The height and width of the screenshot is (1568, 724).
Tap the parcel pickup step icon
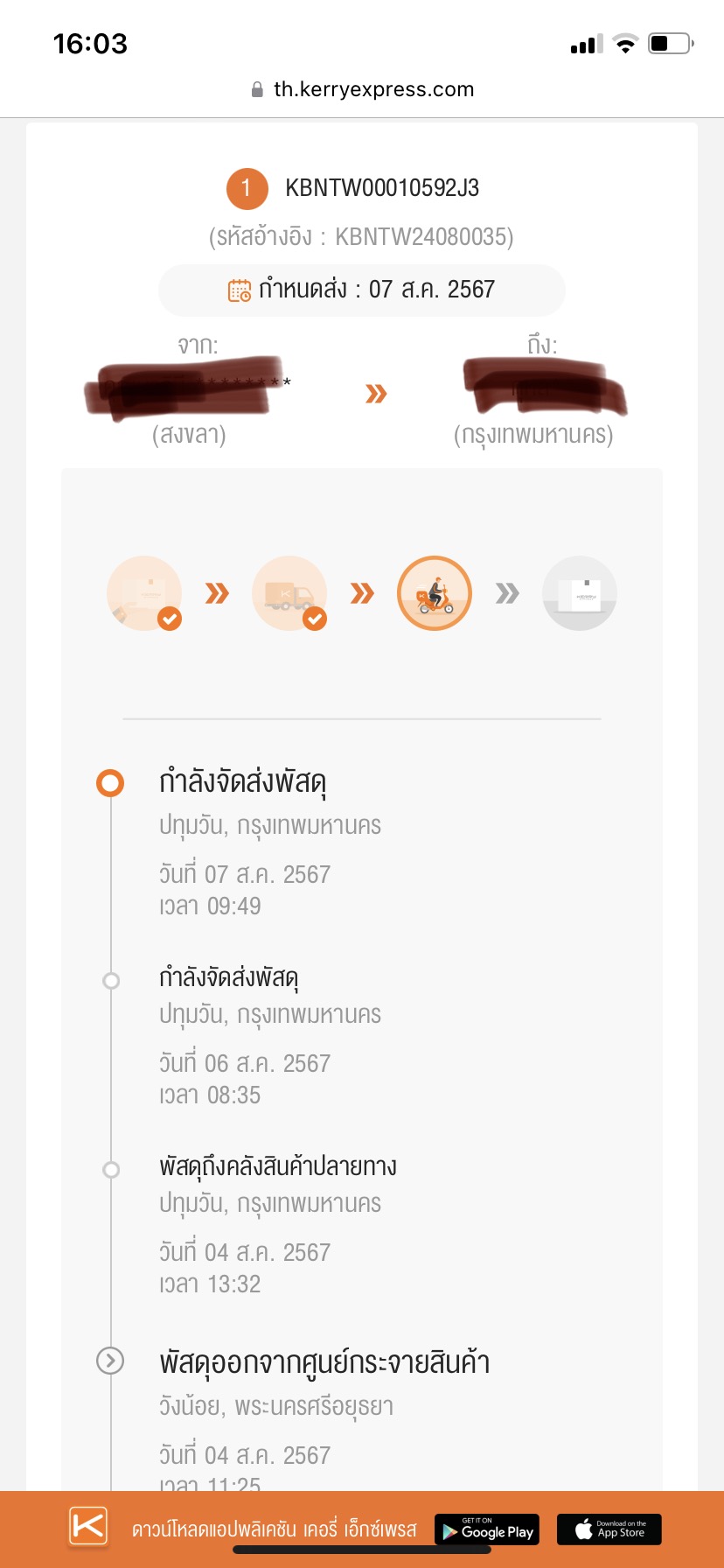(x=144, y=593)
